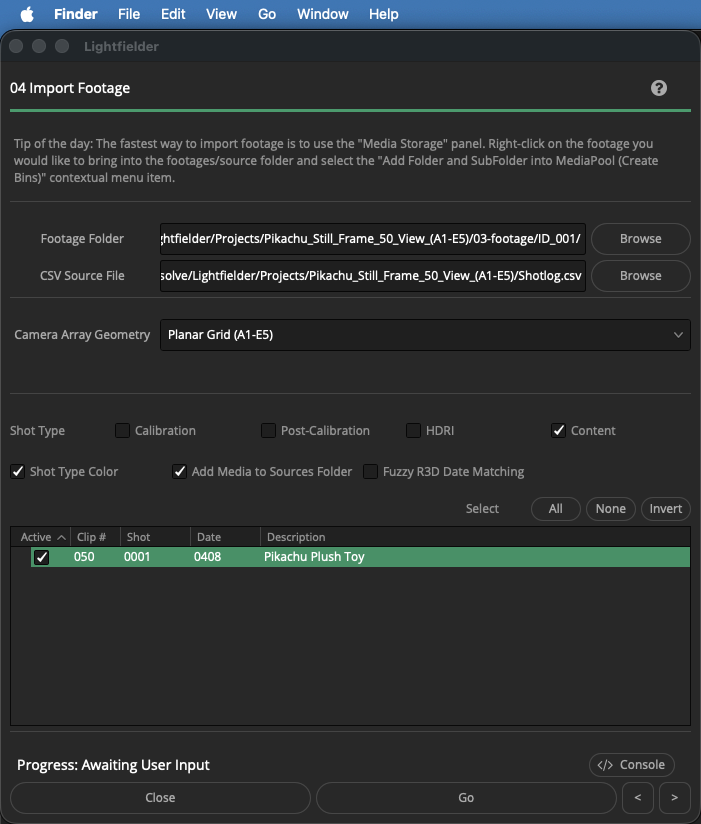701x824 pixels.
Task: Click the Select All button
Action: pos(555,509)
